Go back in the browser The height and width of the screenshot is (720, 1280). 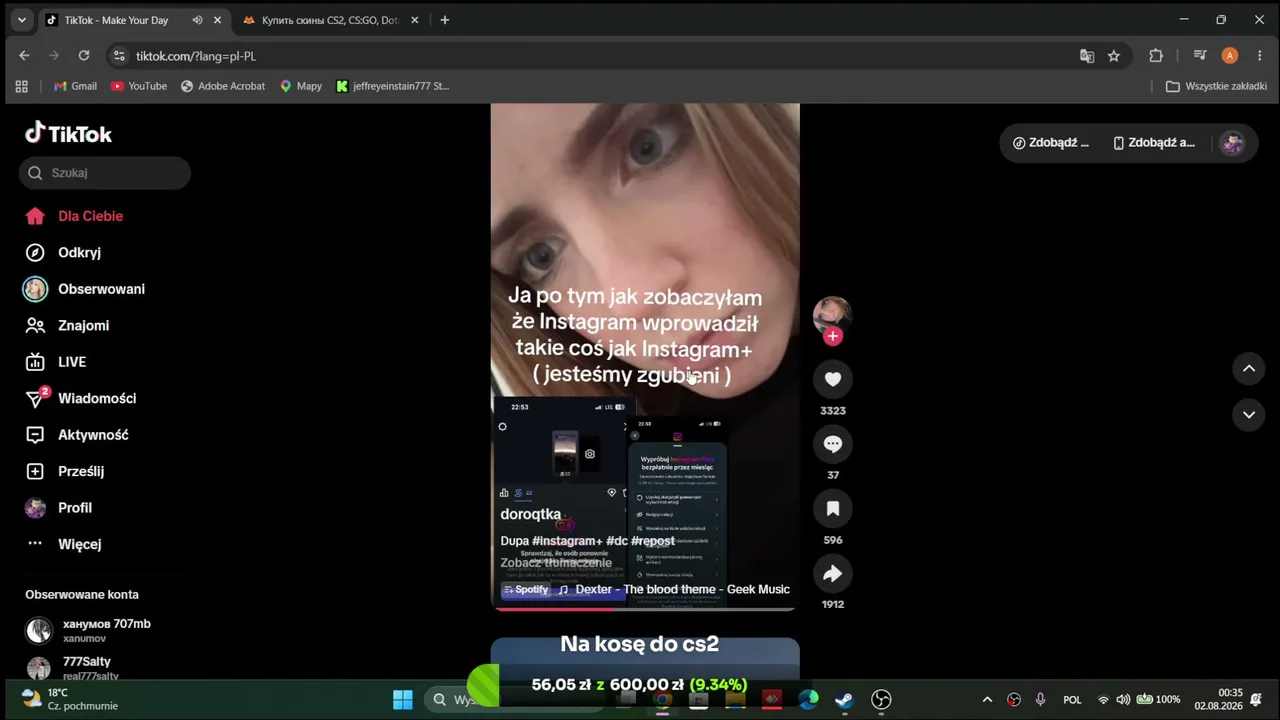pyautogui.click(x=24, y=56)
